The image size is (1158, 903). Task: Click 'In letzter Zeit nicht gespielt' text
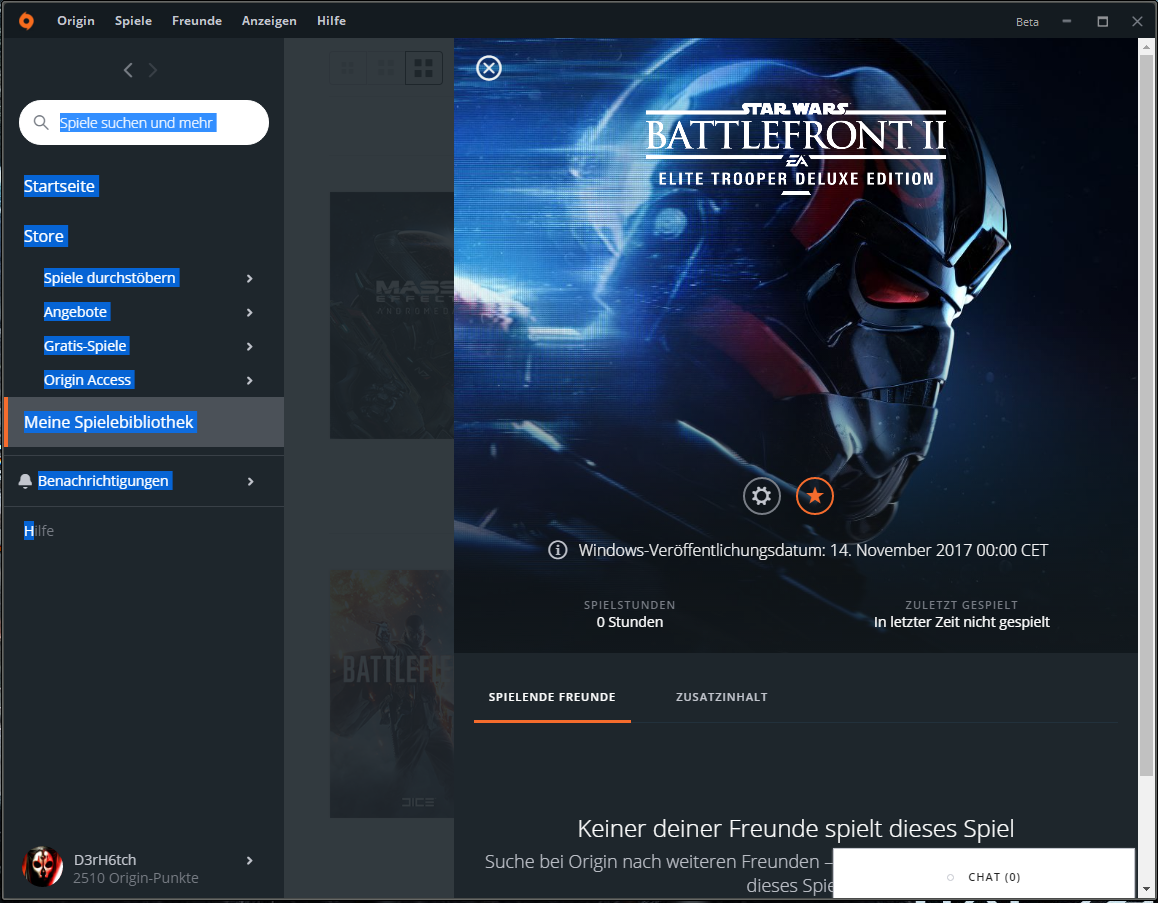tap(962, 622)
